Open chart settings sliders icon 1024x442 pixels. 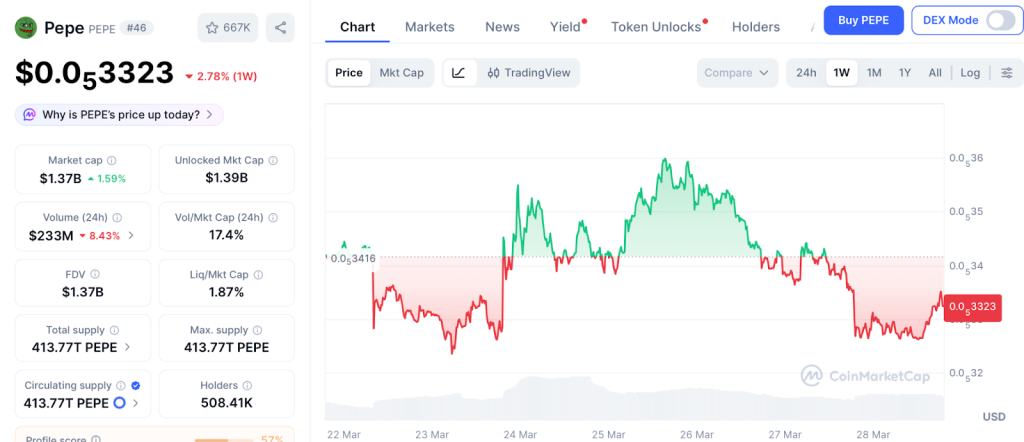pos(1006,73)
